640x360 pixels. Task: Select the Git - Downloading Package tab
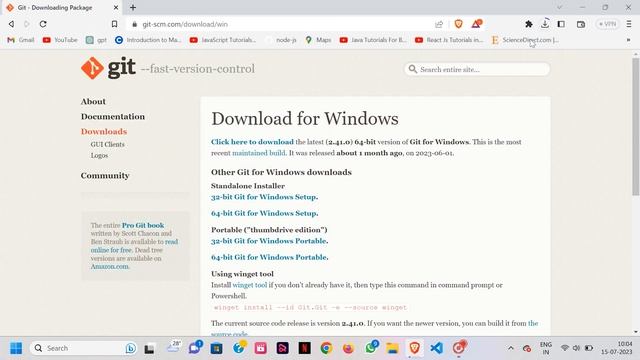pyautogui.click(x=62, y=7)
